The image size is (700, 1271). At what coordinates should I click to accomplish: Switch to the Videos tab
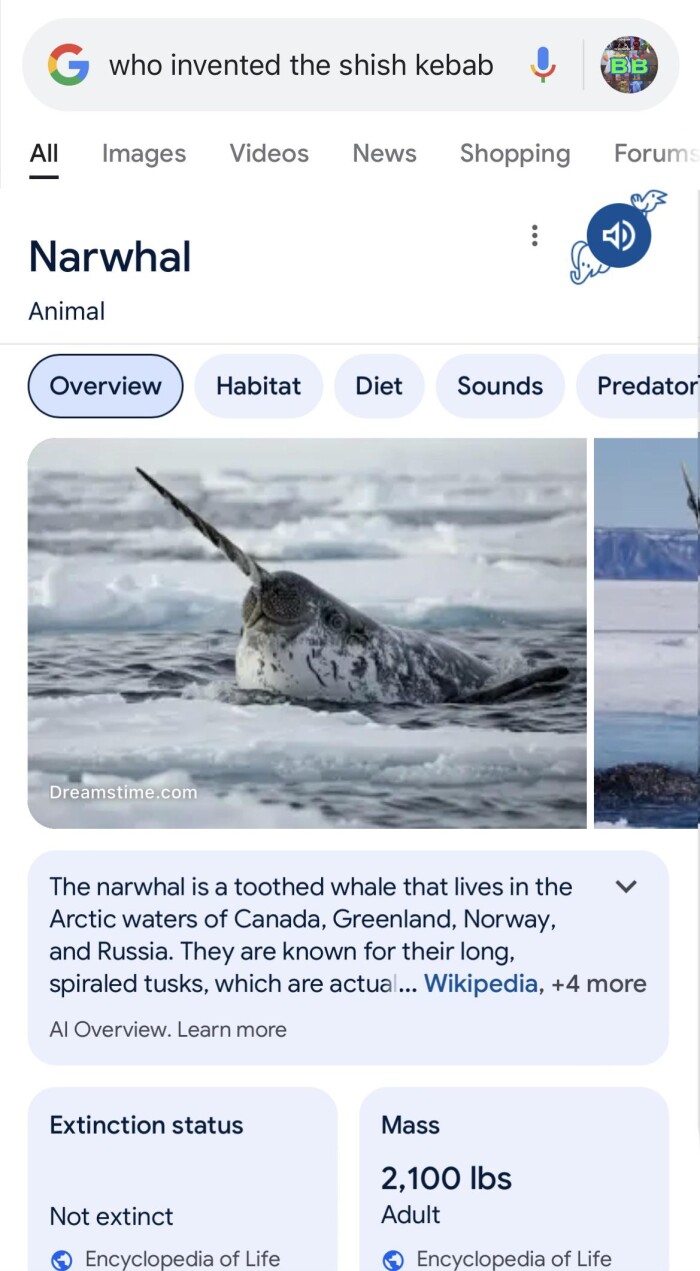[269, 154]
